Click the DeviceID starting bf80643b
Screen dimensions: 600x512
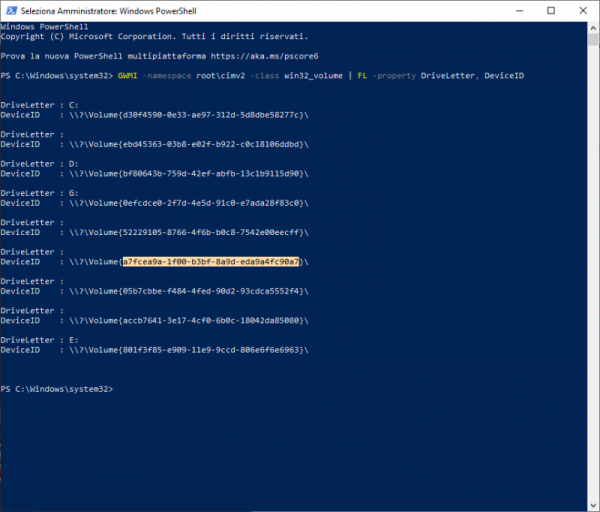[x=189, y=174]
